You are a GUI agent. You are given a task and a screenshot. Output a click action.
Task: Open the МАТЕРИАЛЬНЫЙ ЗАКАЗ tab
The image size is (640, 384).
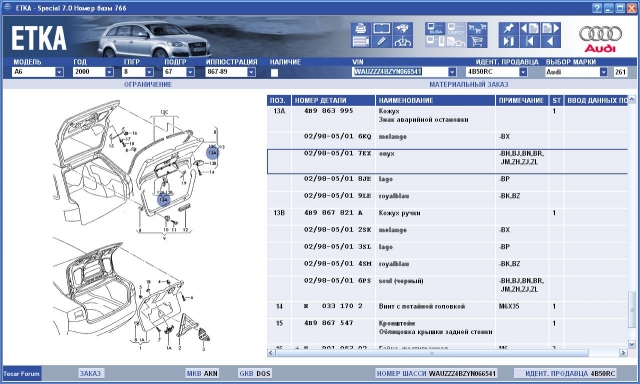pos(469,84)
